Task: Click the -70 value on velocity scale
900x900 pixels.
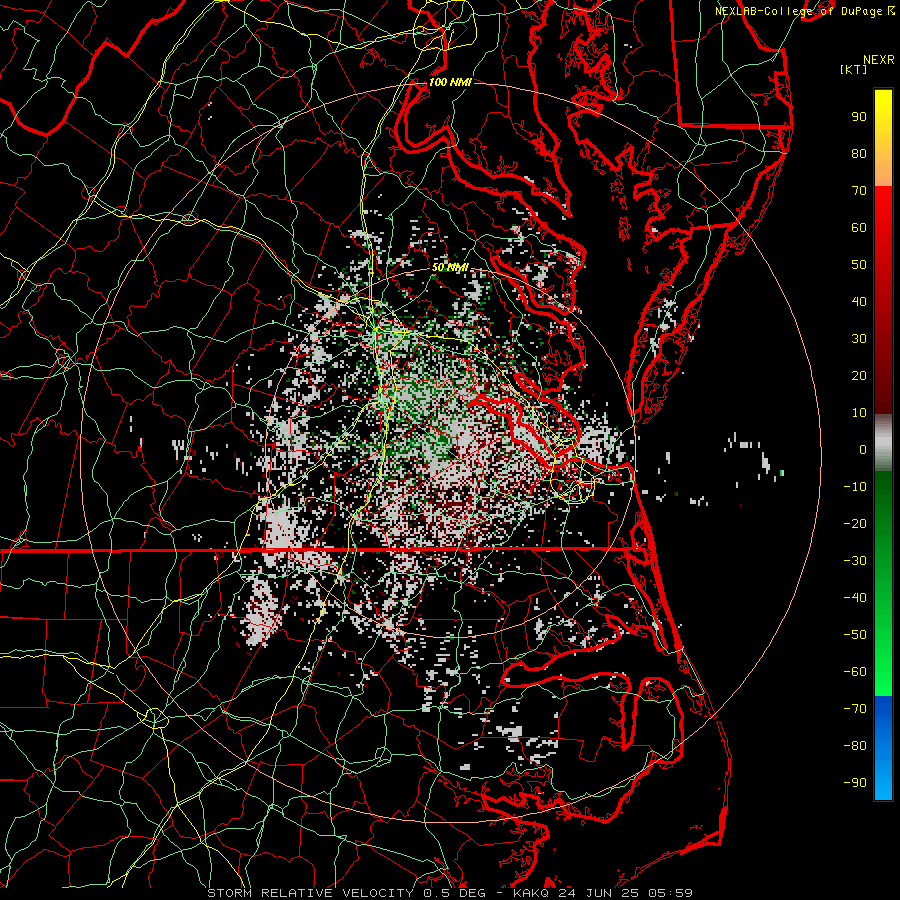Action: 855,709
